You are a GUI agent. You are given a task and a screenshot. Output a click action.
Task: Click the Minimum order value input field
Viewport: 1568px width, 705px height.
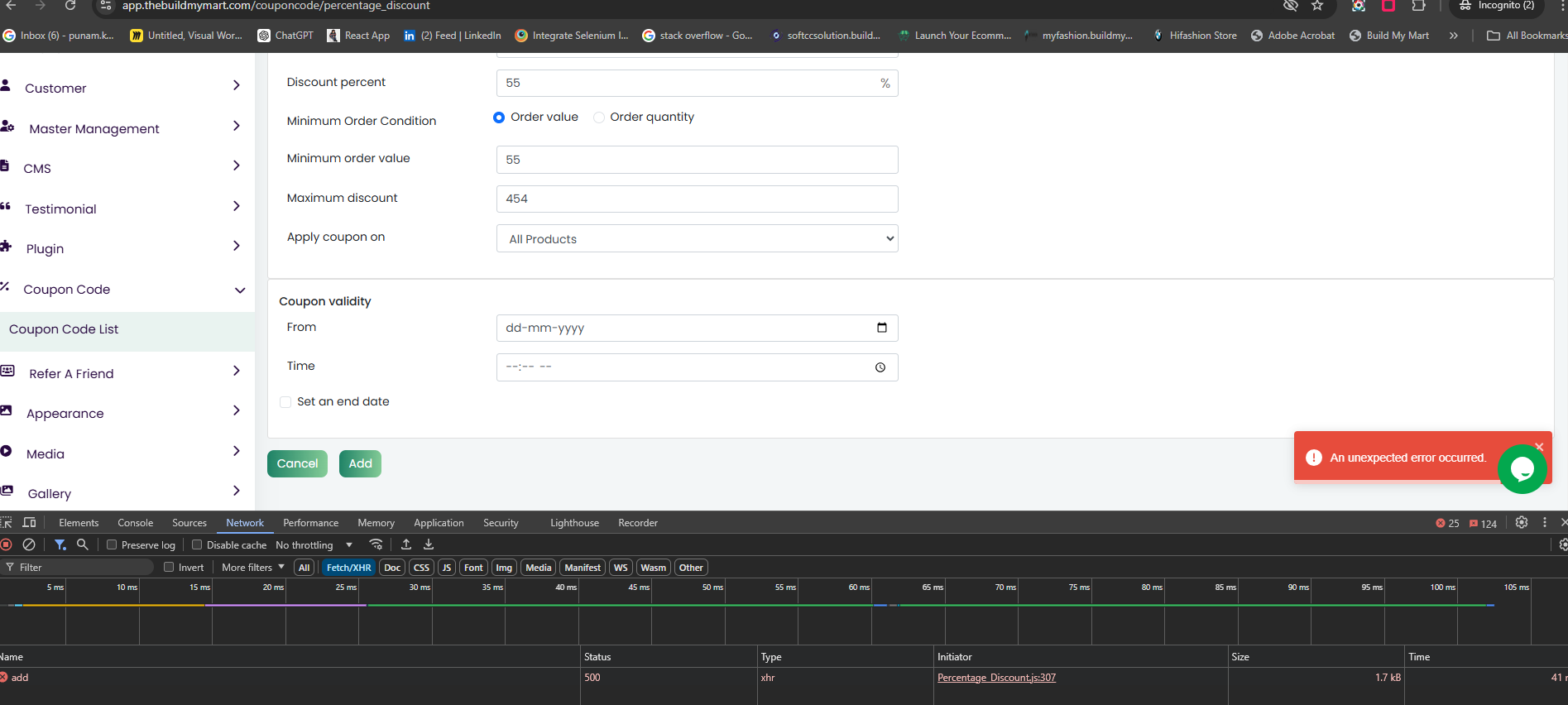pyautogui.click(x=697, y=160)
